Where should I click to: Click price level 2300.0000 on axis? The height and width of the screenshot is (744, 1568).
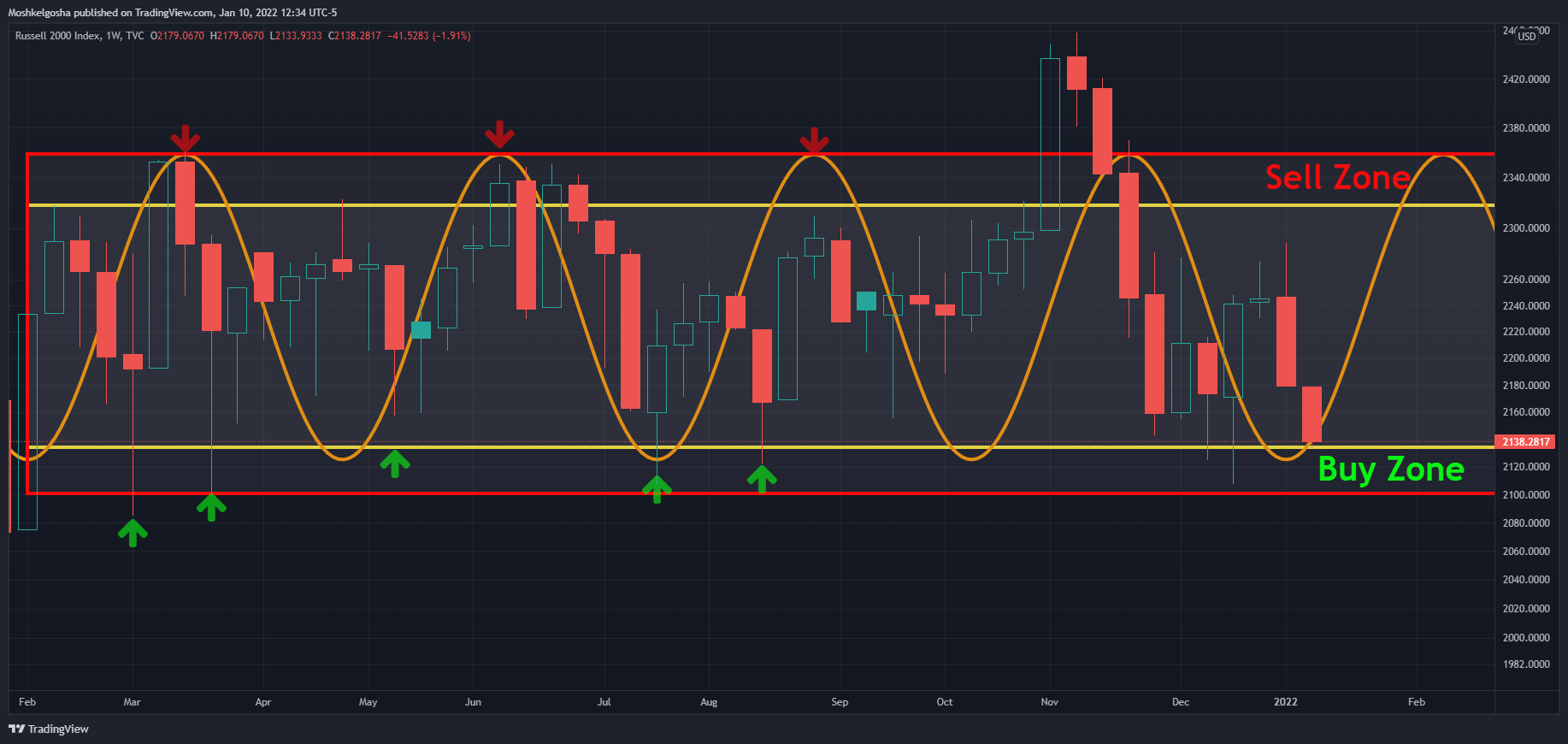[1526, 228]
